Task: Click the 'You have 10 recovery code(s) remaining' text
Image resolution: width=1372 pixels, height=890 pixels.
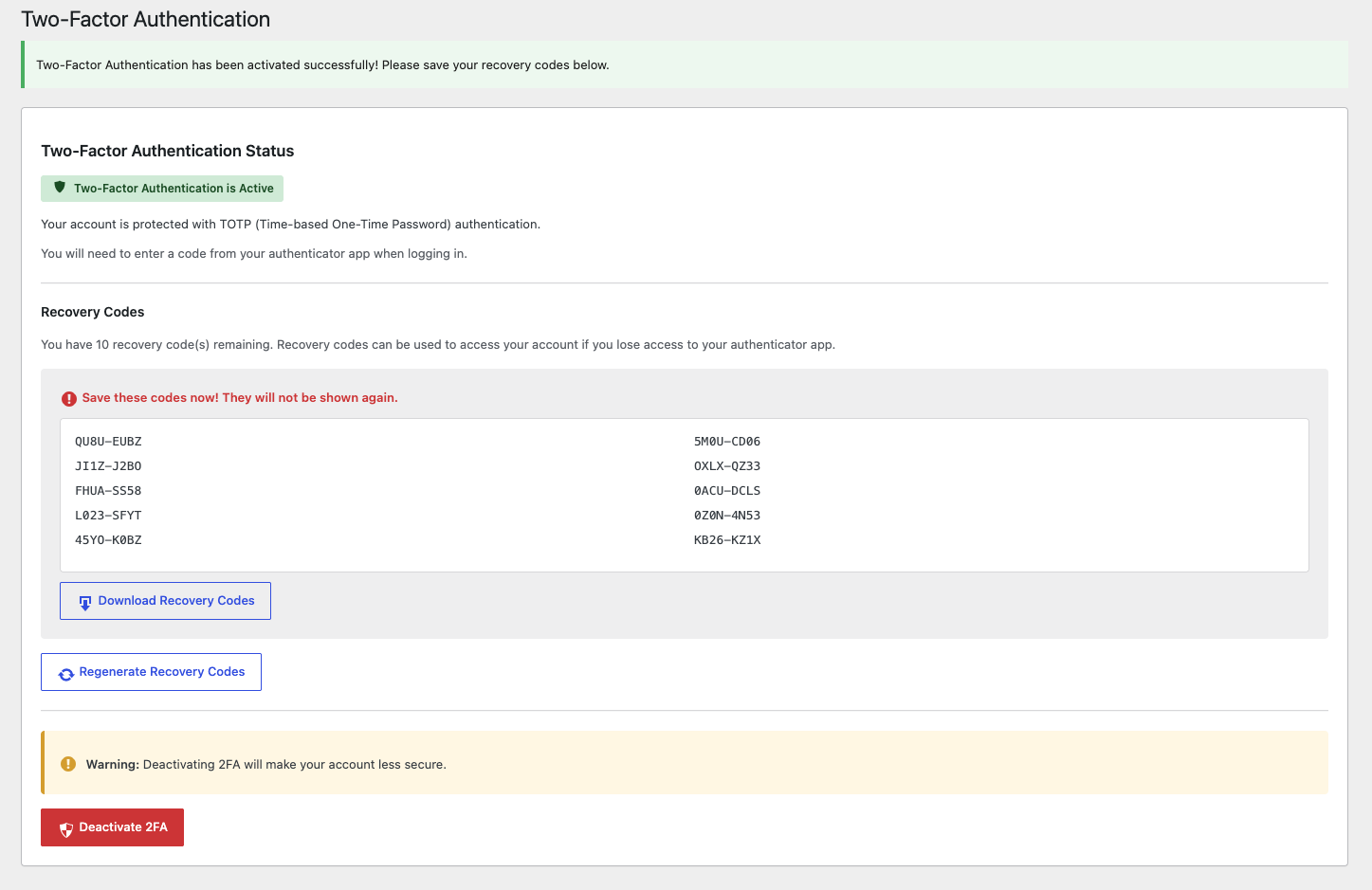Action: coord(438,345)
